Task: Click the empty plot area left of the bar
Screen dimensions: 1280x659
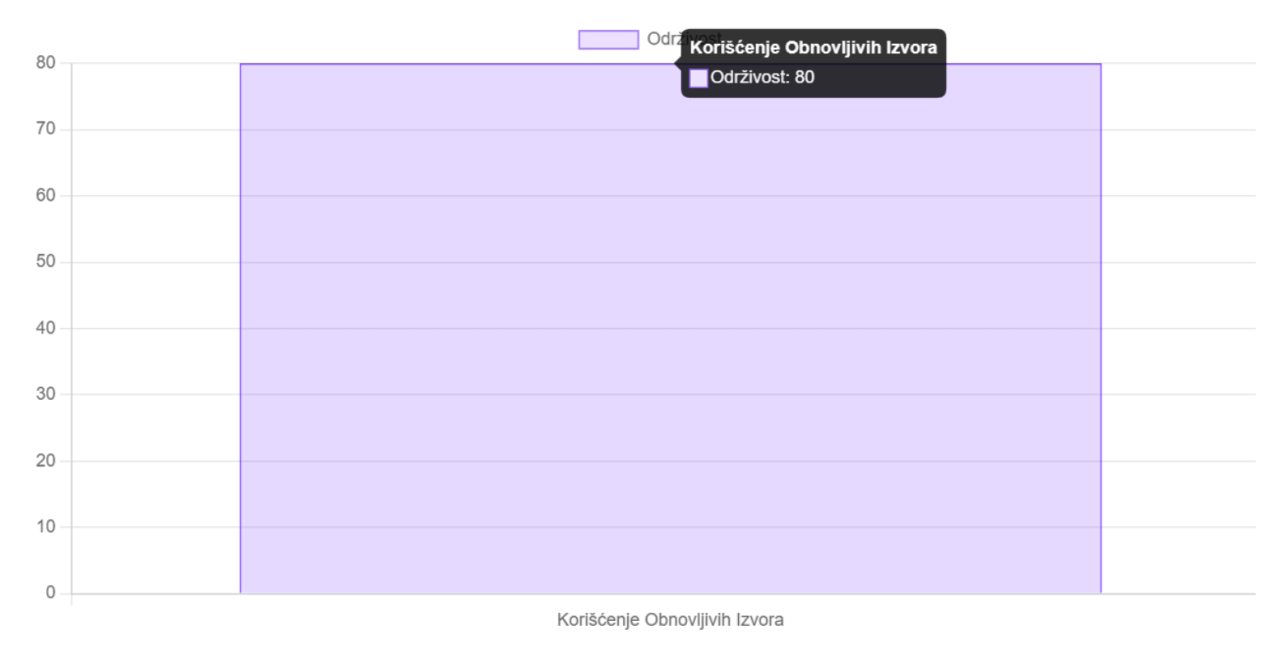Action: [155, 328]
